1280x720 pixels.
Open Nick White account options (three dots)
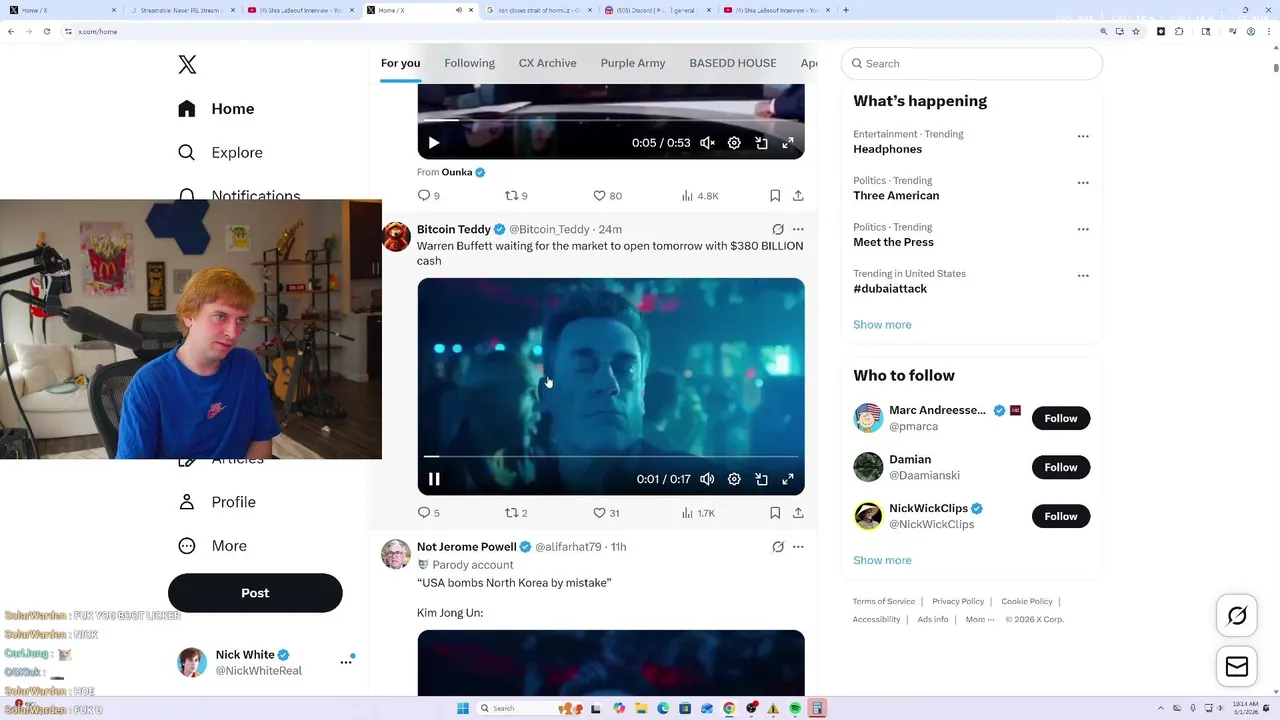pyautogui.click(x=346, y=662)
